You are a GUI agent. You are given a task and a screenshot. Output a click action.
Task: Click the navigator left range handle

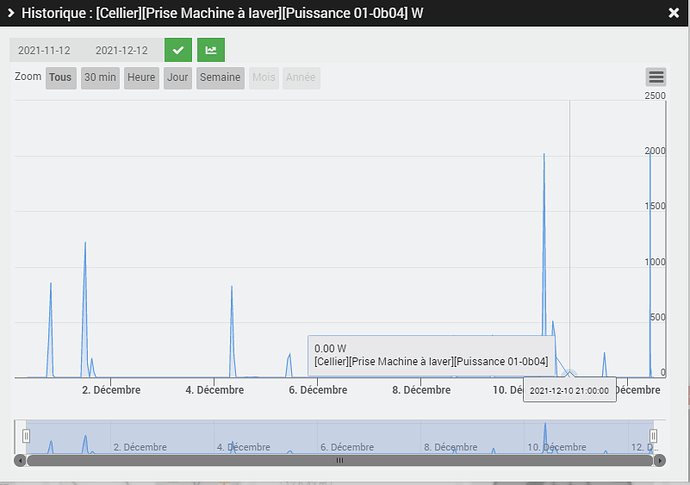point(26,436)
